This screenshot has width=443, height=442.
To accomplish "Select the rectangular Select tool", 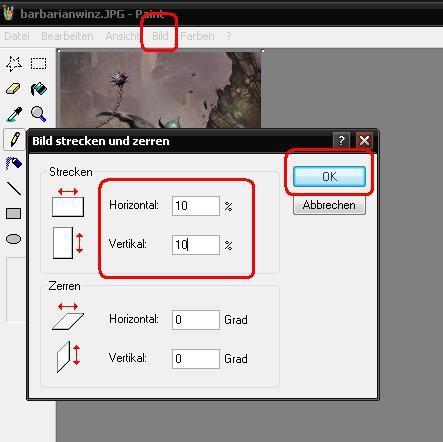I will coord(38,63).
